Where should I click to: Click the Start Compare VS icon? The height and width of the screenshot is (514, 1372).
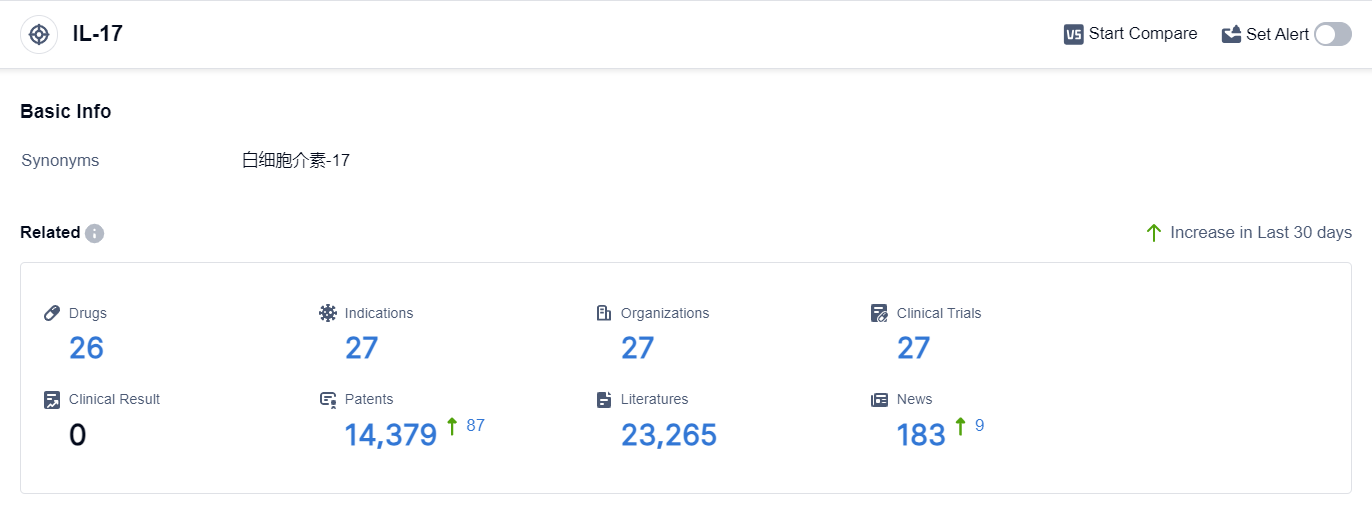[1074, 34]
